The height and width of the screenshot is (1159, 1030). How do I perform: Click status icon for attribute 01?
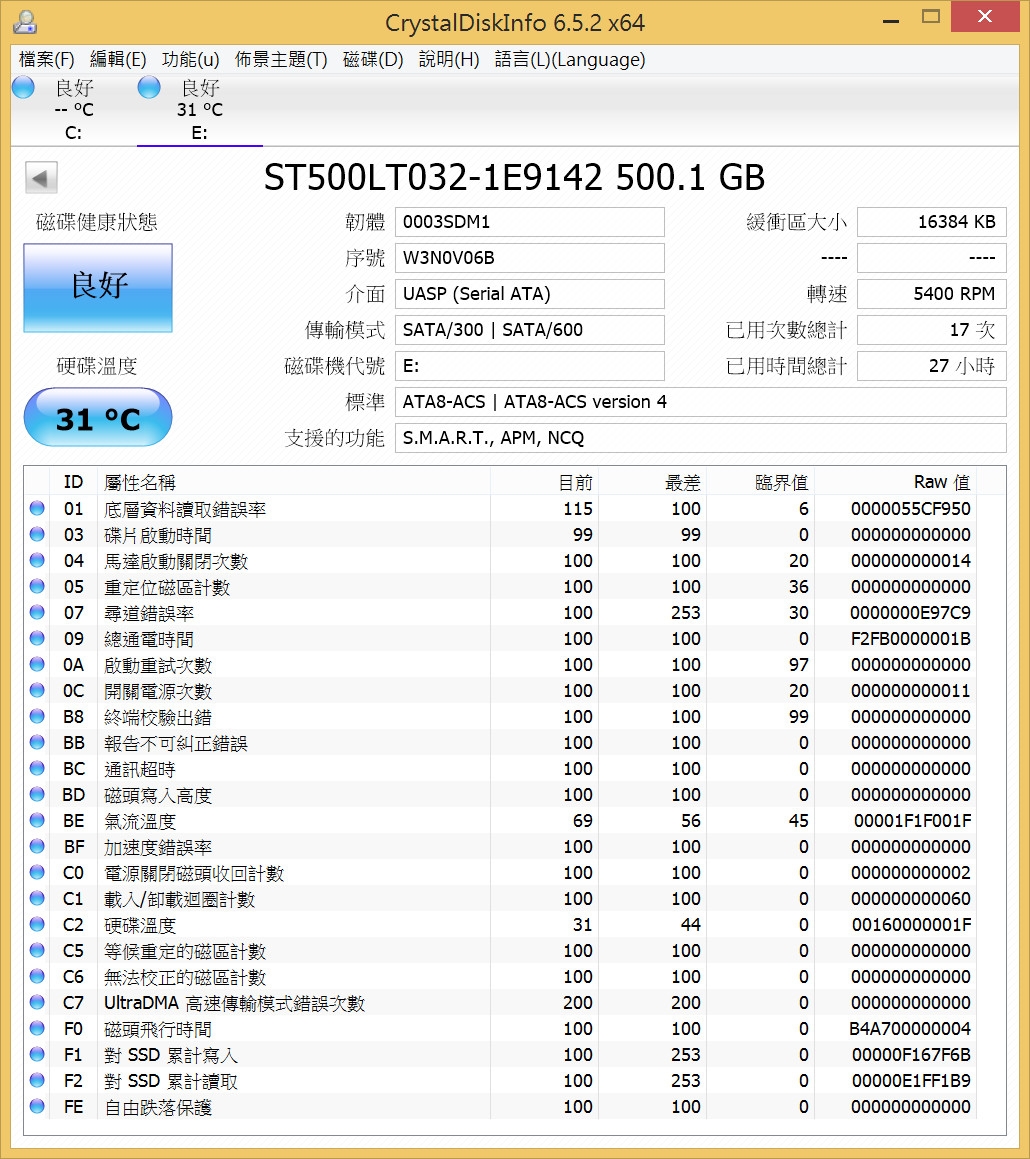[x=37, y=509]
